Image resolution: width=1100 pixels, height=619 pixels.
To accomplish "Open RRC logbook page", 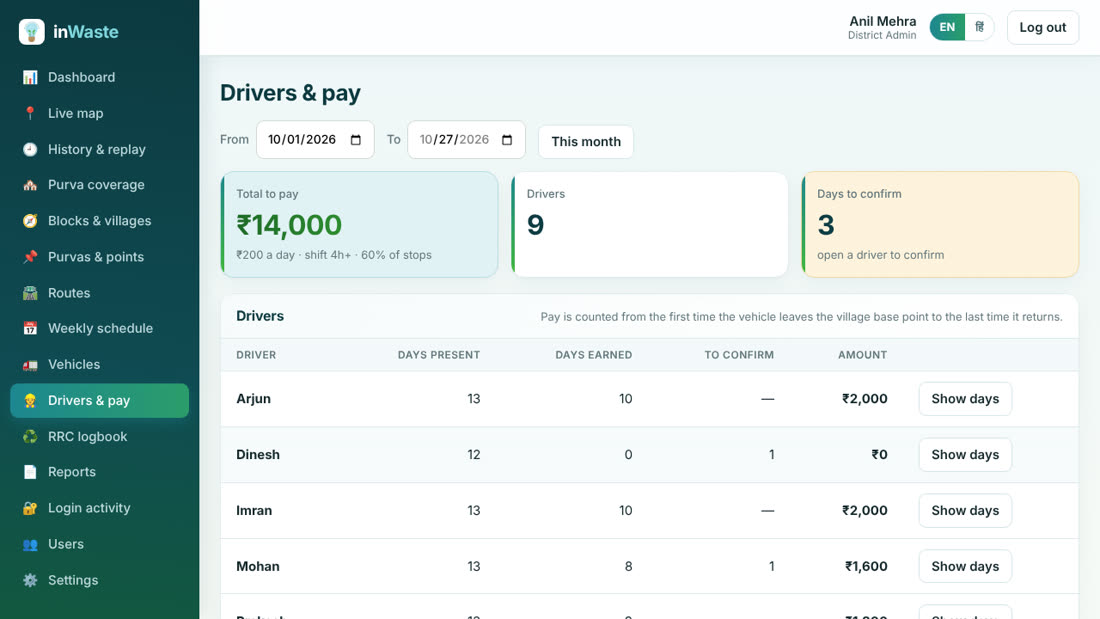I will click(100, 437).
